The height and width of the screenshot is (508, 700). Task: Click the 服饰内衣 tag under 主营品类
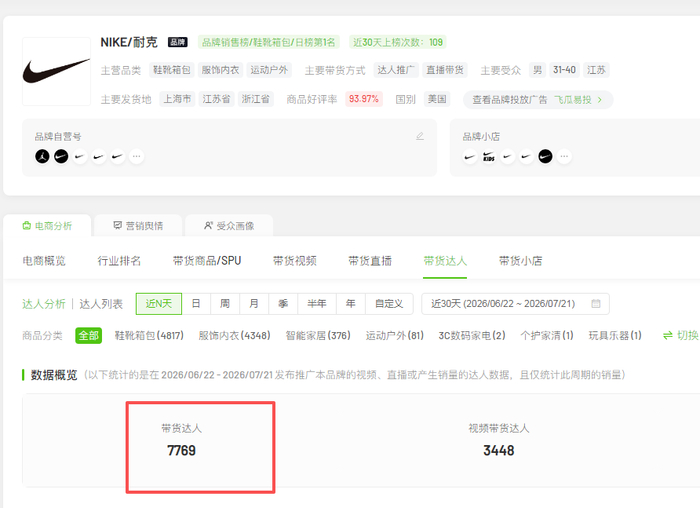pyautogui.click(x=221, y=70)
